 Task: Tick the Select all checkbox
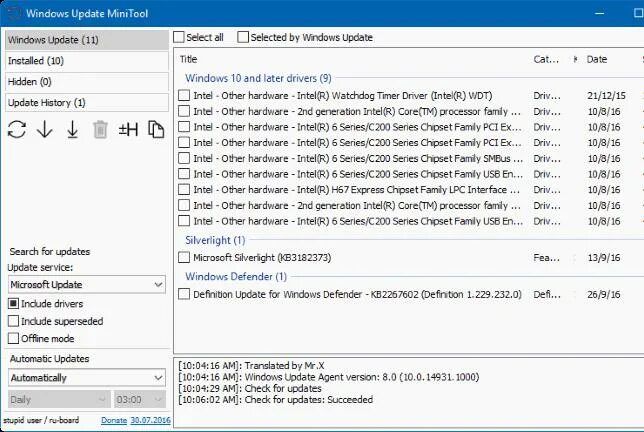[179, 37]
